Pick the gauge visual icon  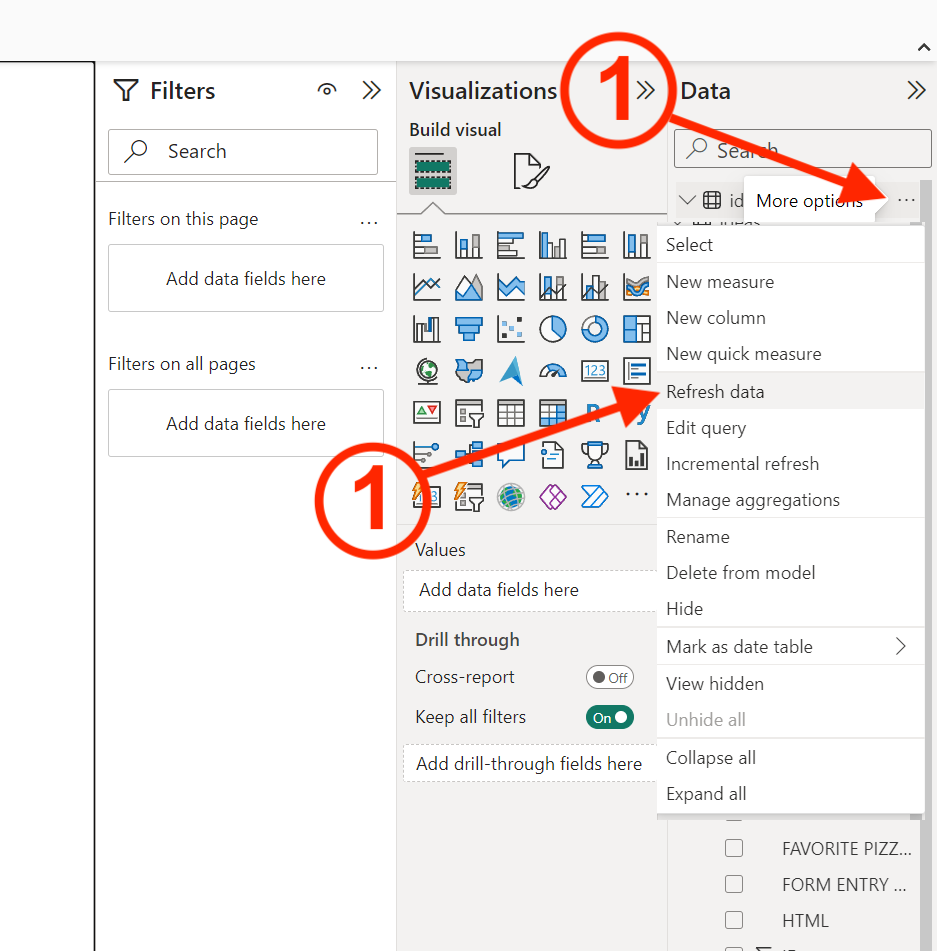pos(552,371)
